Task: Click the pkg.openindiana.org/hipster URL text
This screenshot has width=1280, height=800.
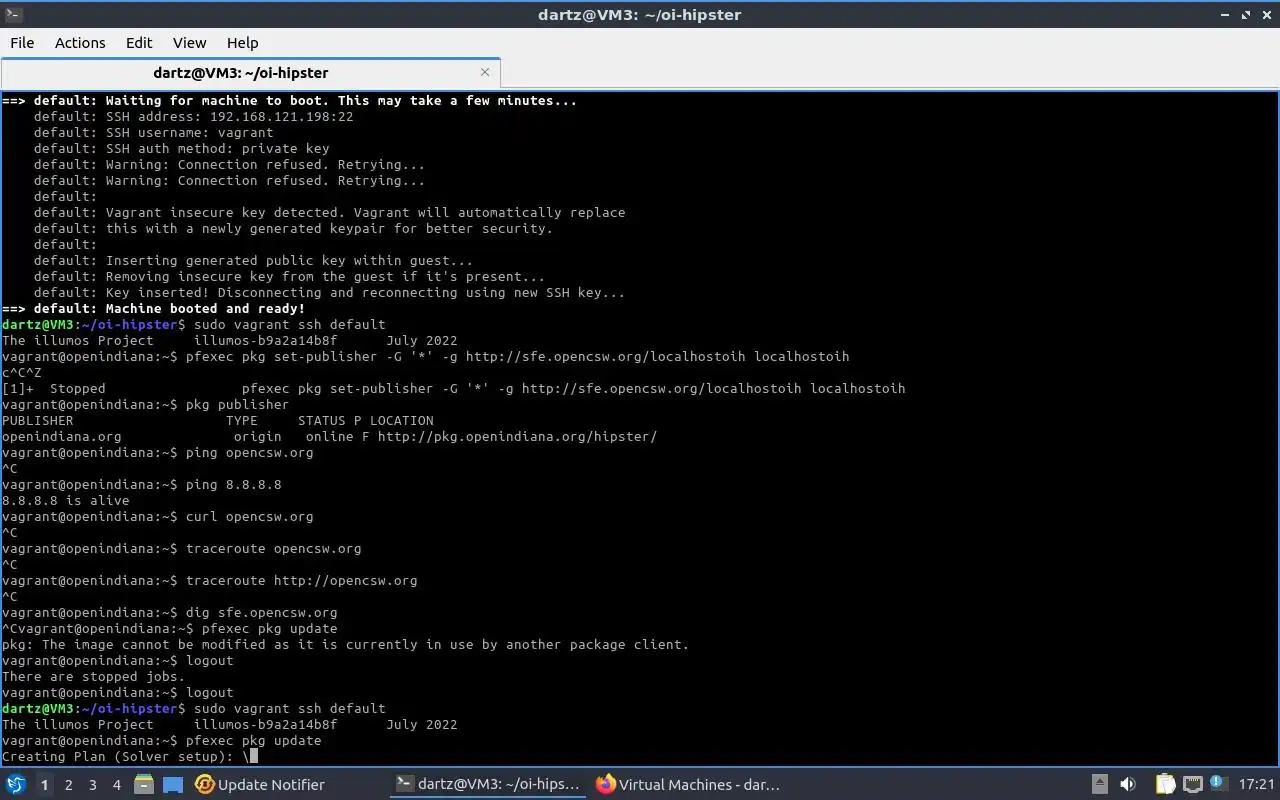Action: [517, 437]
